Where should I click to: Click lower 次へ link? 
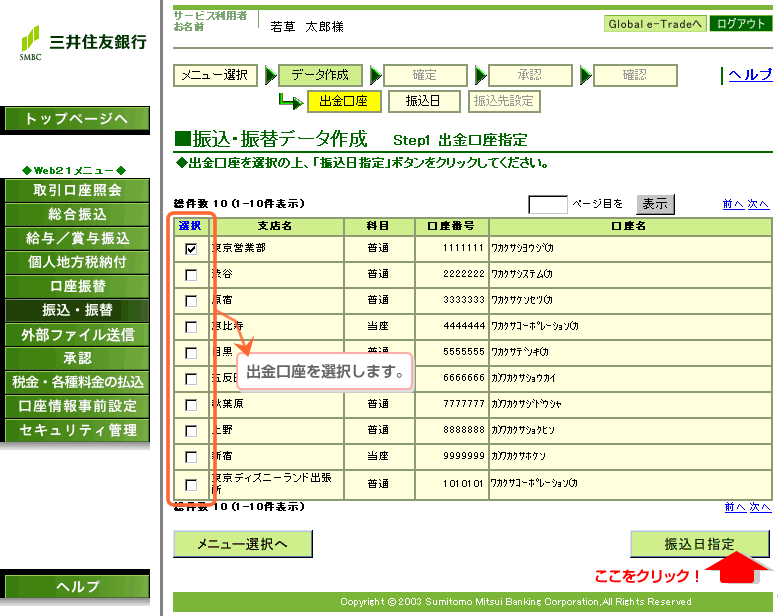point(760,507)
